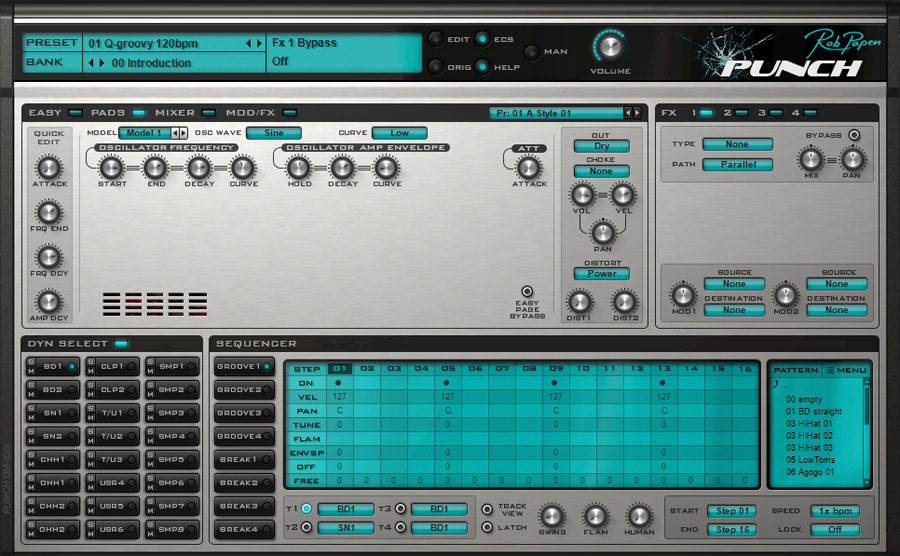Open the Pattern MENU
The image size is (900, 556).
pos(846,370)
